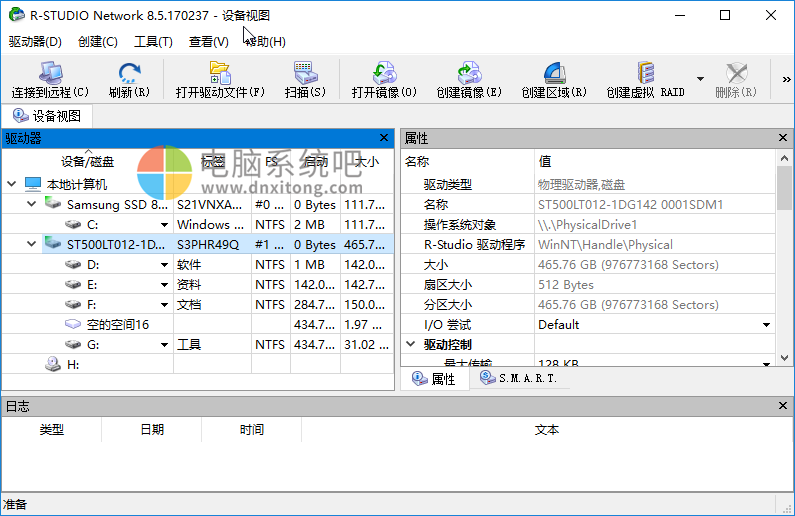The height and width of the screenshot is (516, 795).
Task: Open the View (V) menu
Action: click(x=208, y=42)
